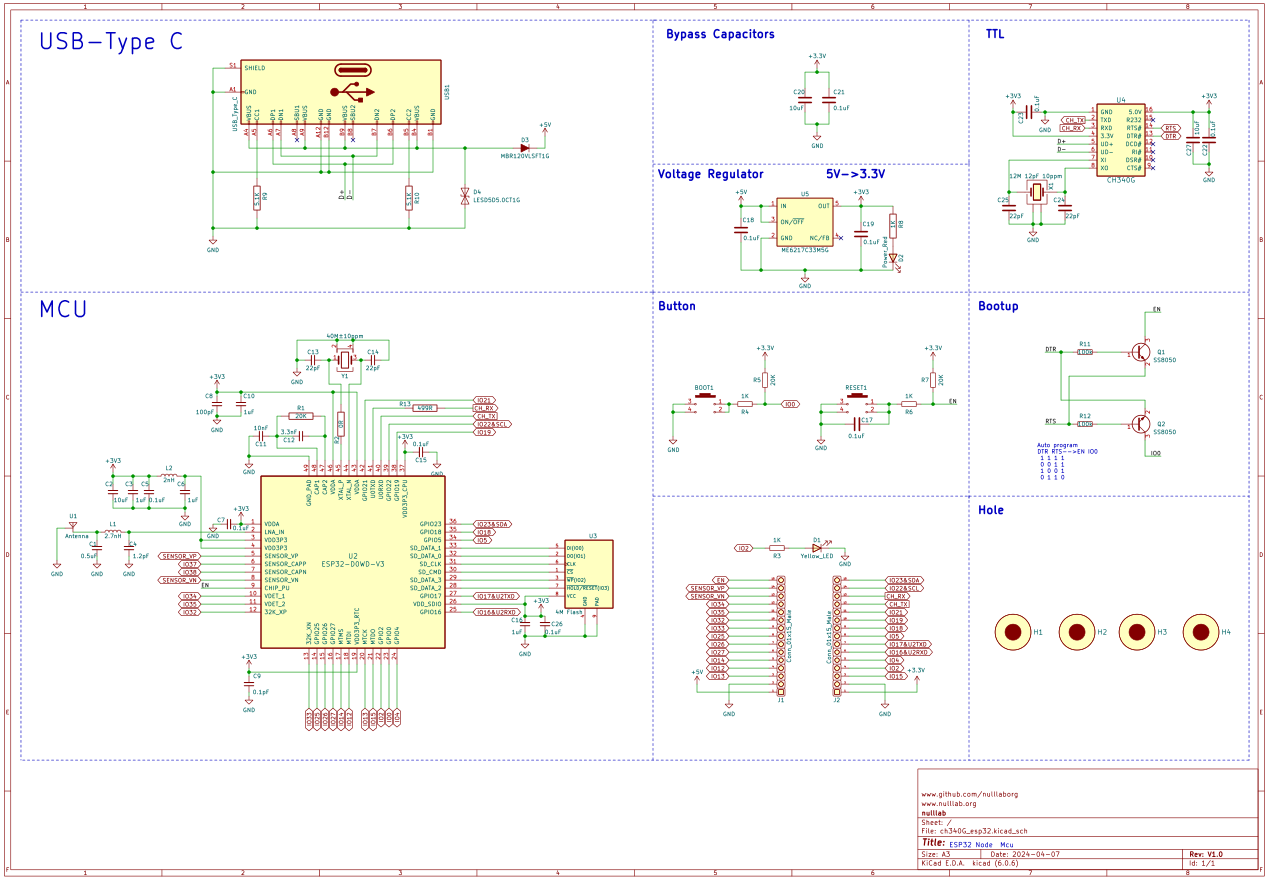Select the Q2 SS8050 transistor symbol
Image resolution: width=1271 pixels, height=881 pixels.
(1139, 424)
